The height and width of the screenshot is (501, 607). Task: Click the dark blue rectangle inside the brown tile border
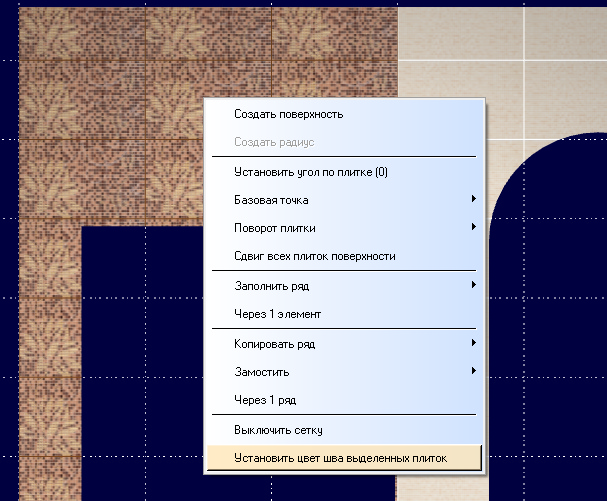140,350
